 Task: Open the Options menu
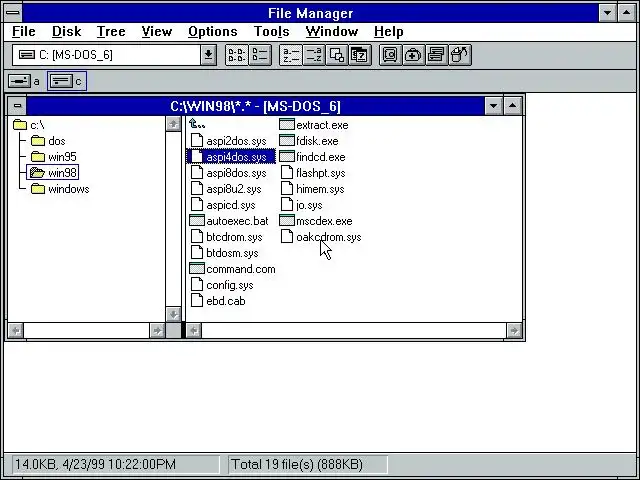pyautogui.click(x=213, y=31)
